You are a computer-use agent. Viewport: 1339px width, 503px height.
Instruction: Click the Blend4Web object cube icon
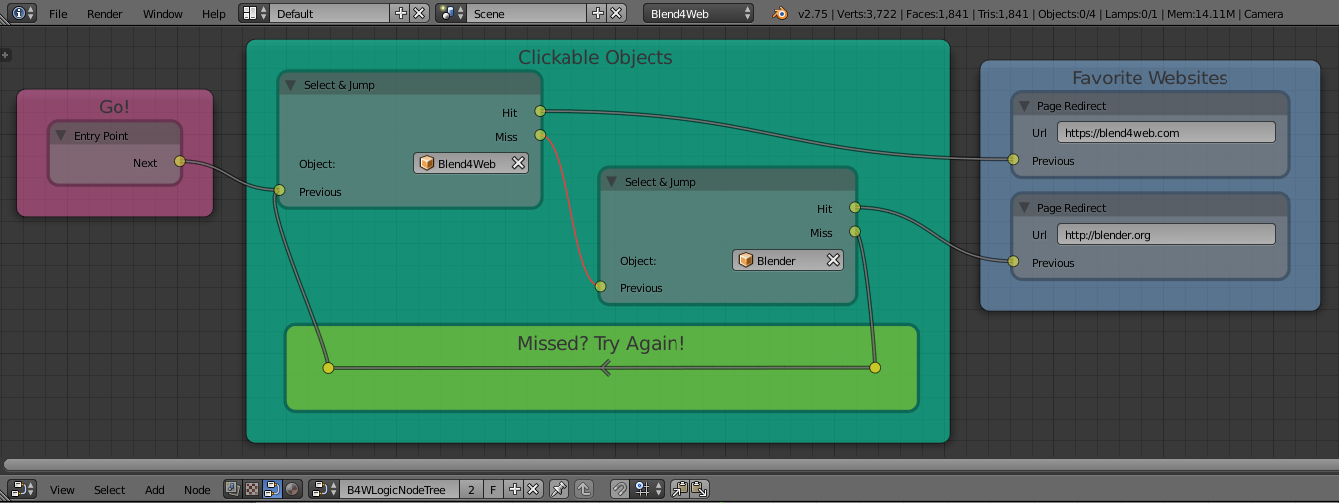(426, 163)
